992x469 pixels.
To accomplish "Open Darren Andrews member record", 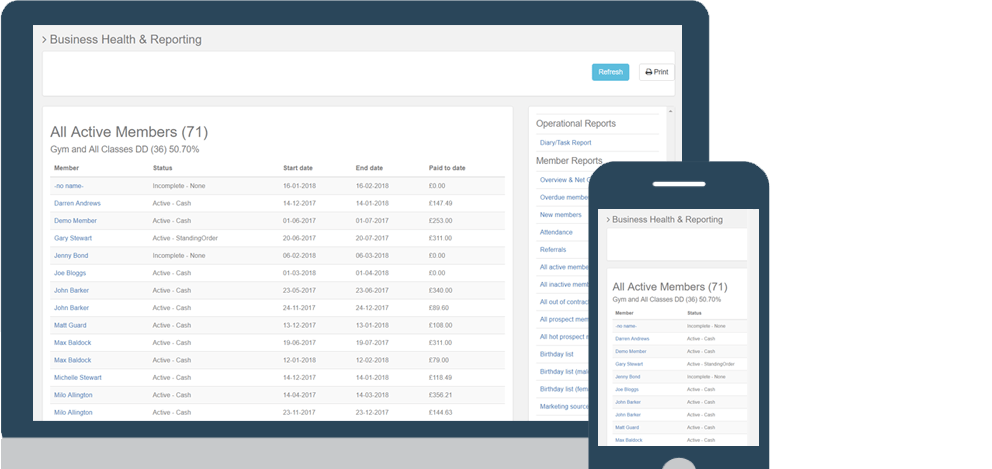I will pyautogui.click(x=77, y=203).
